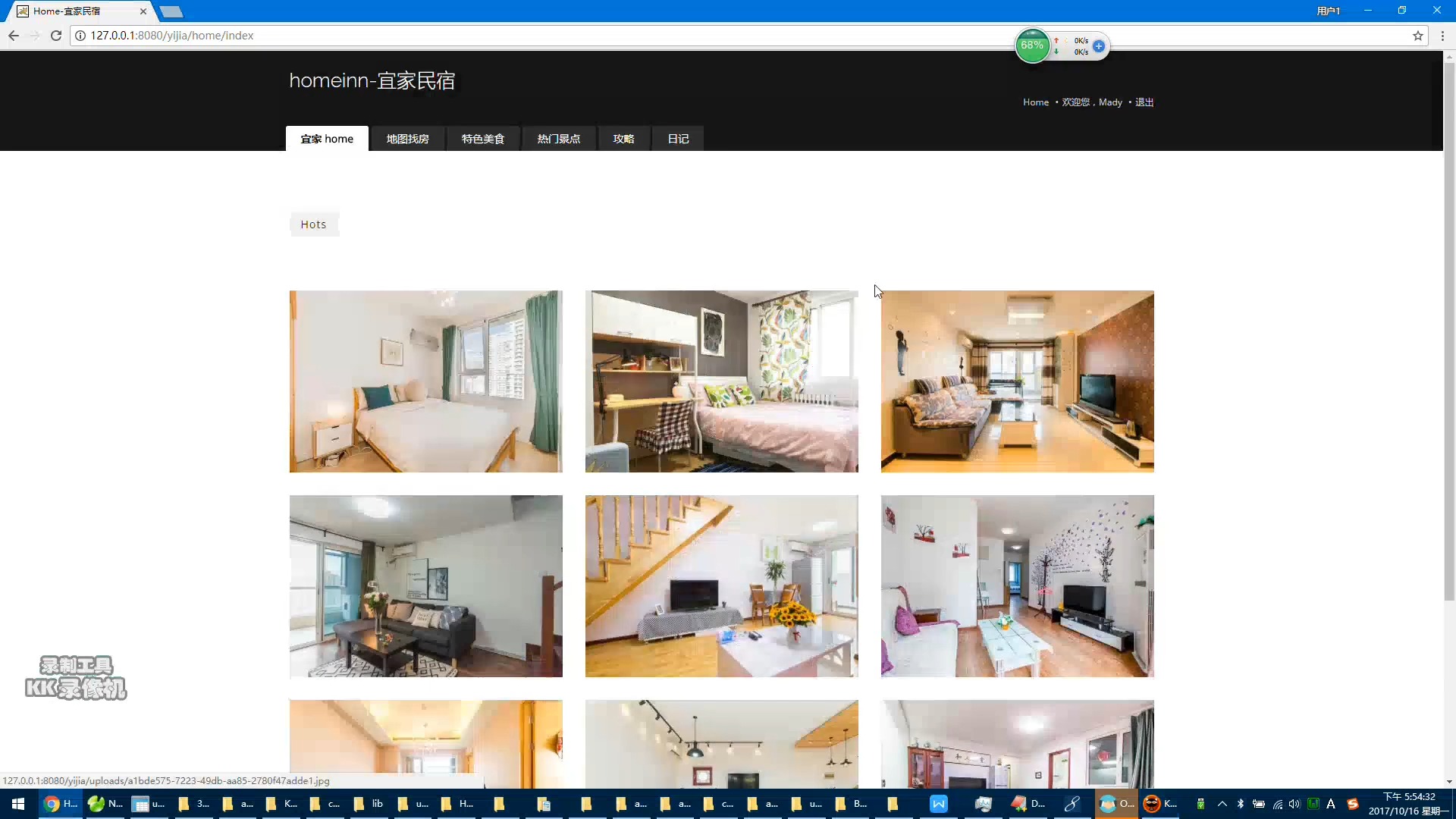Open the 'O...' highlighted taskbar app

pyautogui.click(x=1116, y=804)
